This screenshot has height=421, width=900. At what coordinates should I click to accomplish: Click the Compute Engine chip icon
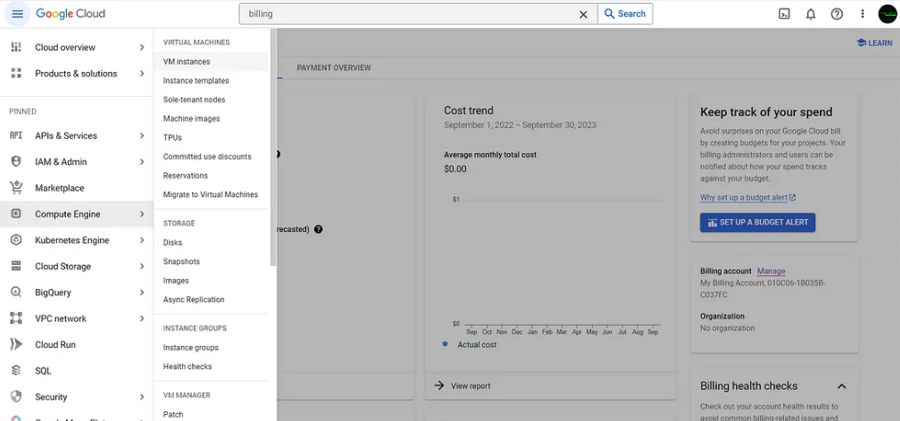click(16, 214)
